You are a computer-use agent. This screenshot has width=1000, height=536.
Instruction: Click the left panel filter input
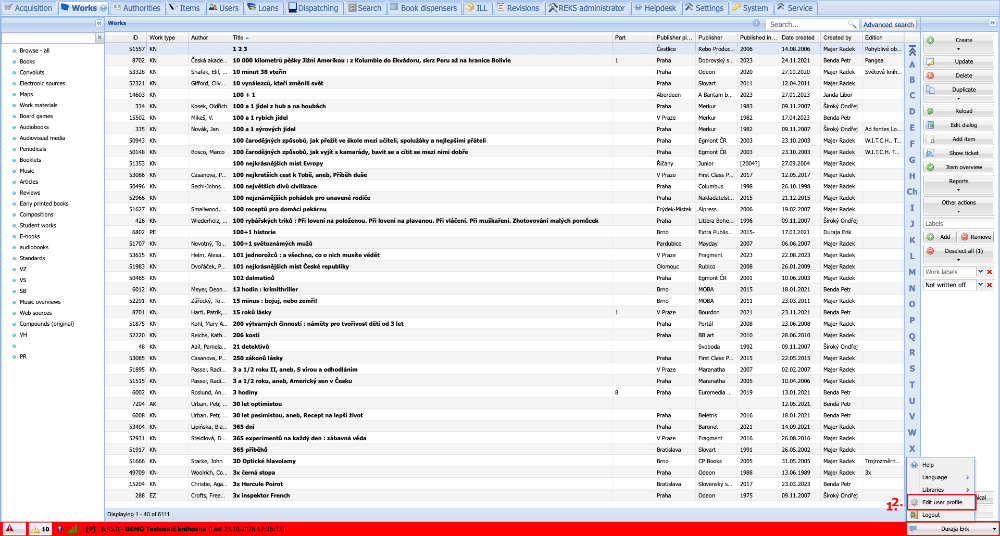(x=48, y=38)
